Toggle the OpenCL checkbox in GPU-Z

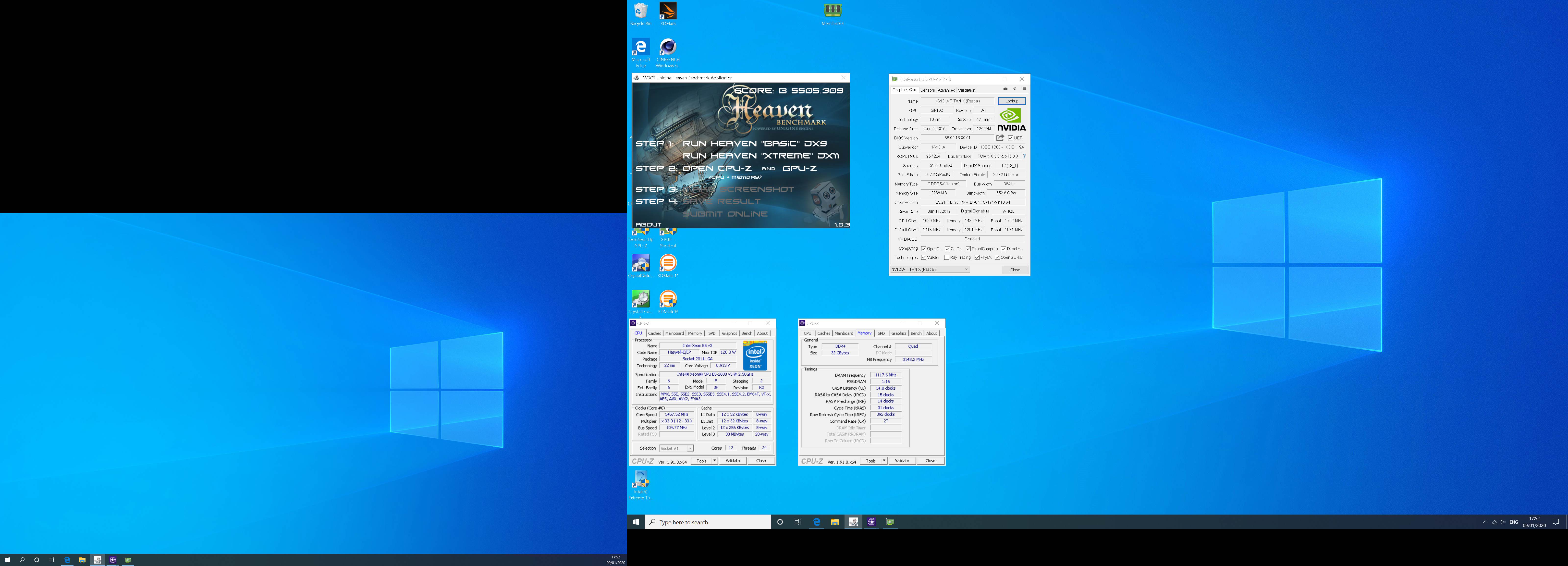[x=923, y=249]
